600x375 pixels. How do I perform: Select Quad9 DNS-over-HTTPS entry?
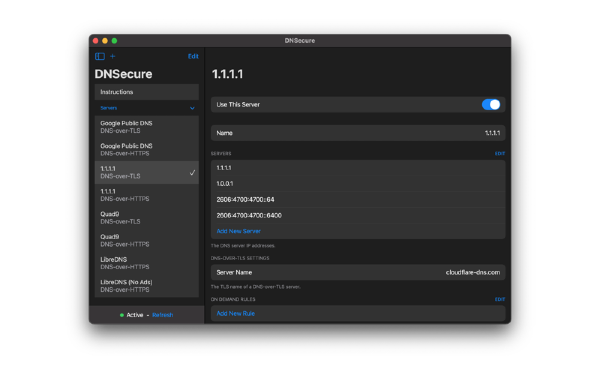tap(147, 240)
